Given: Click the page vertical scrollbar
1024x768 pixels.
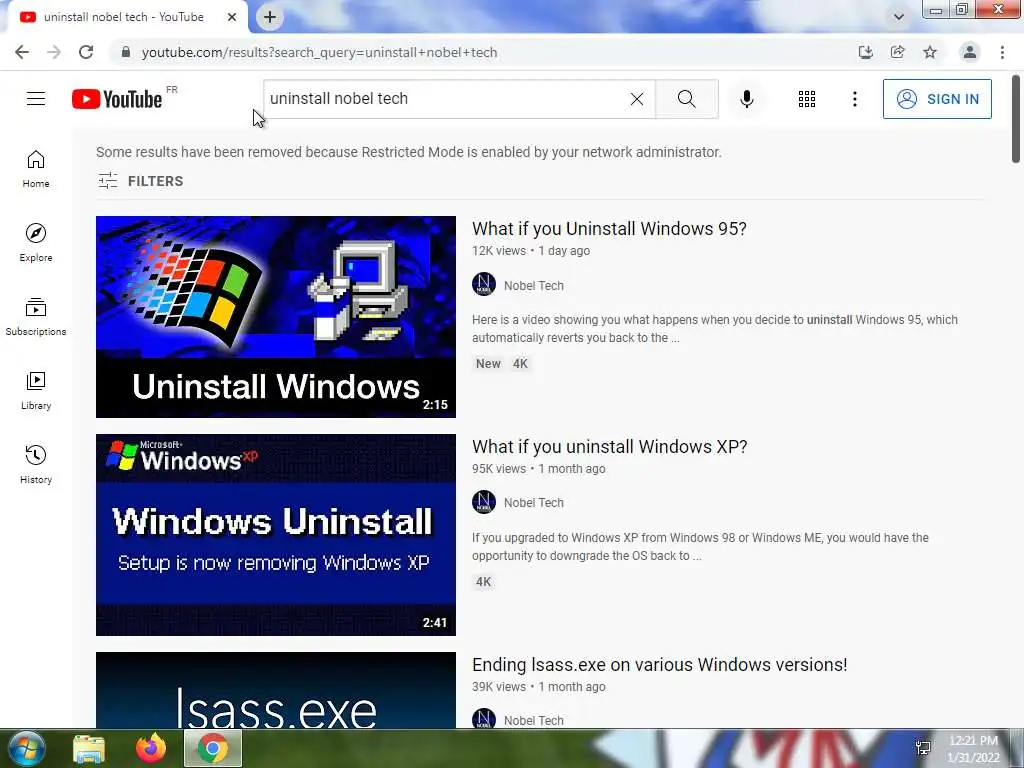Looking at the screenshot, I should [x=1016, y=120].
